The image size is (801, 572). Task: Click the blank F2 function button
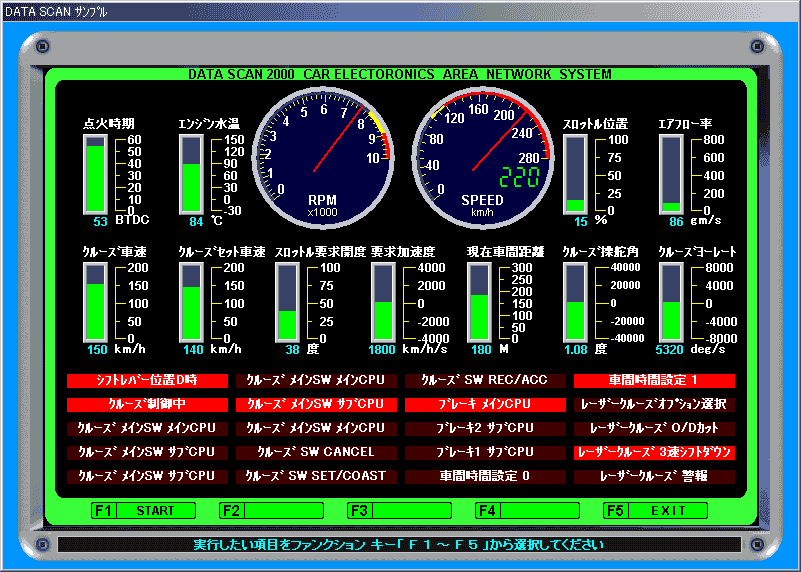(271, 510)
